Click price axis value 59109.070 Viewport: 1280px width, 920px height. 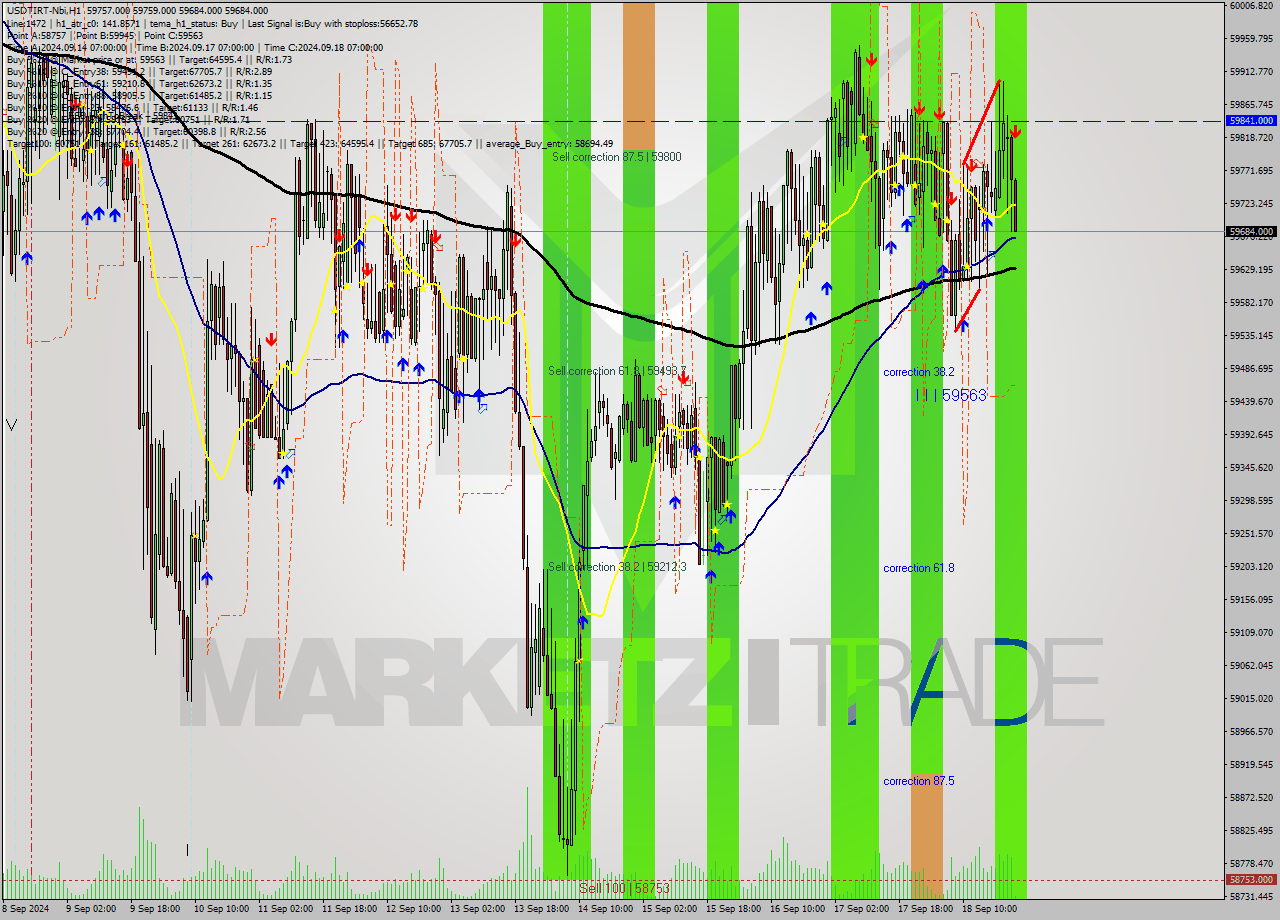click(x=1251, y=632)
